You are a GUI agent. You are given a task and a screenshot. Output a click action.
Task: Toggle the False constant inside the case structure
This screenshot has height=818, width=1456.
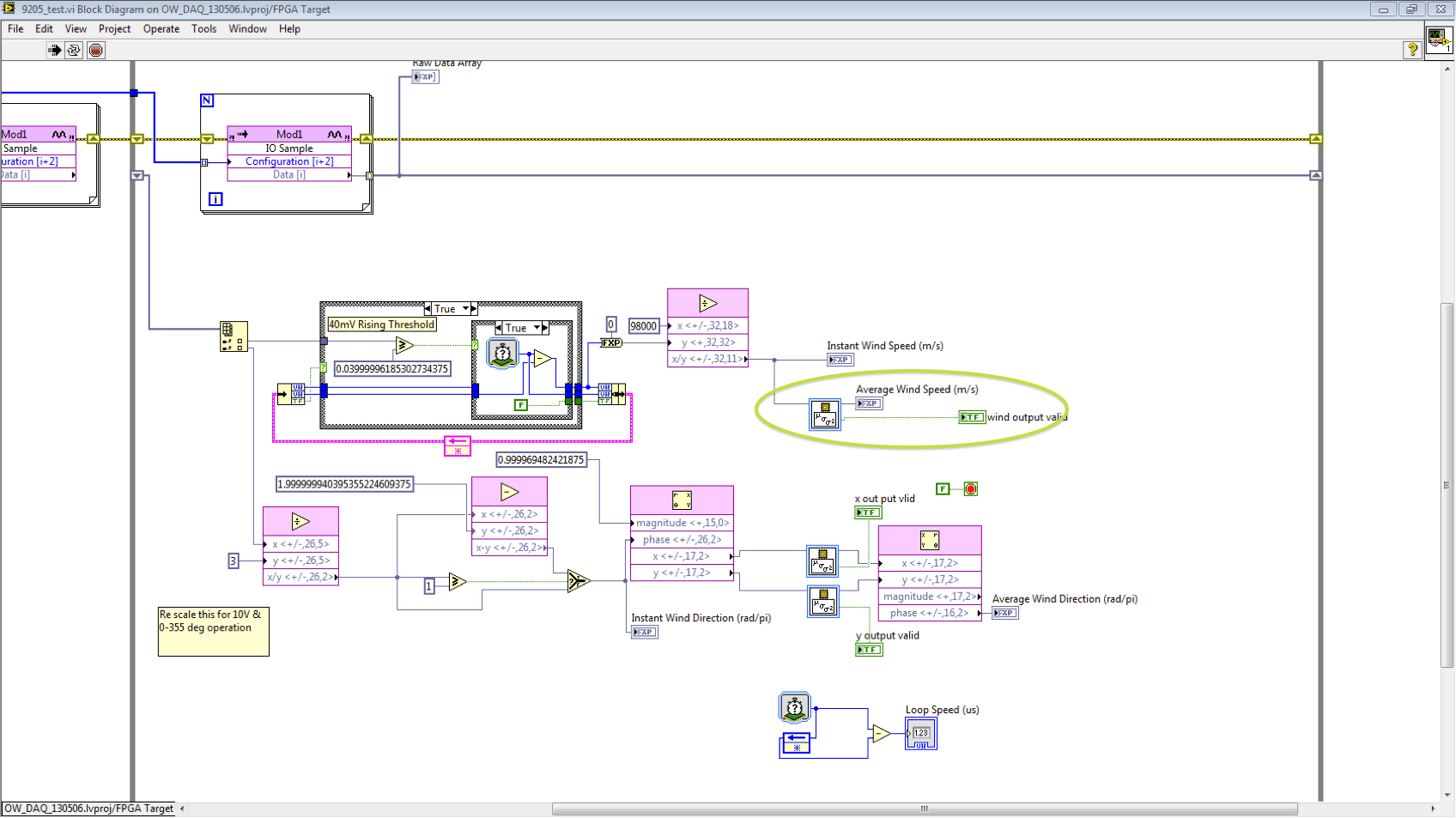pyautogui.click(x=520, y=404)
